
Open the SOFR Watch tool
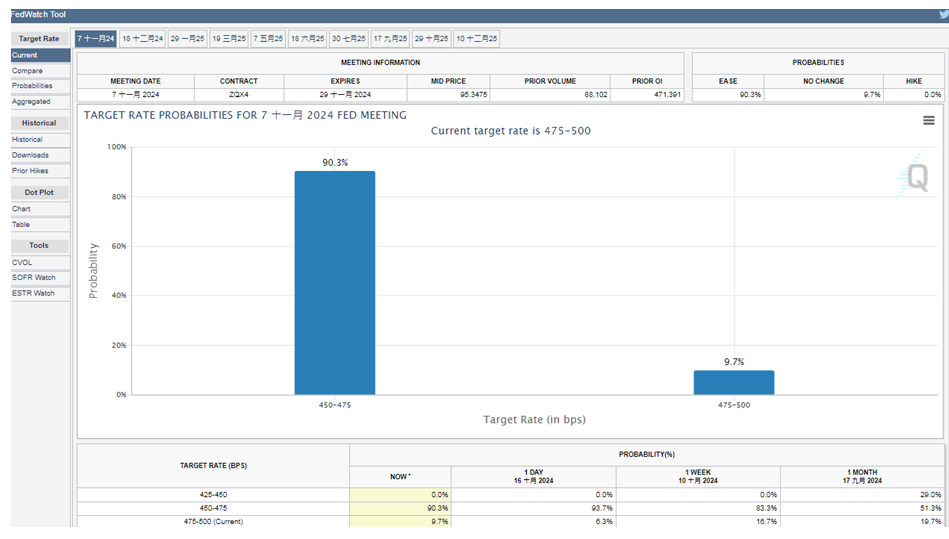click(33, 277)
